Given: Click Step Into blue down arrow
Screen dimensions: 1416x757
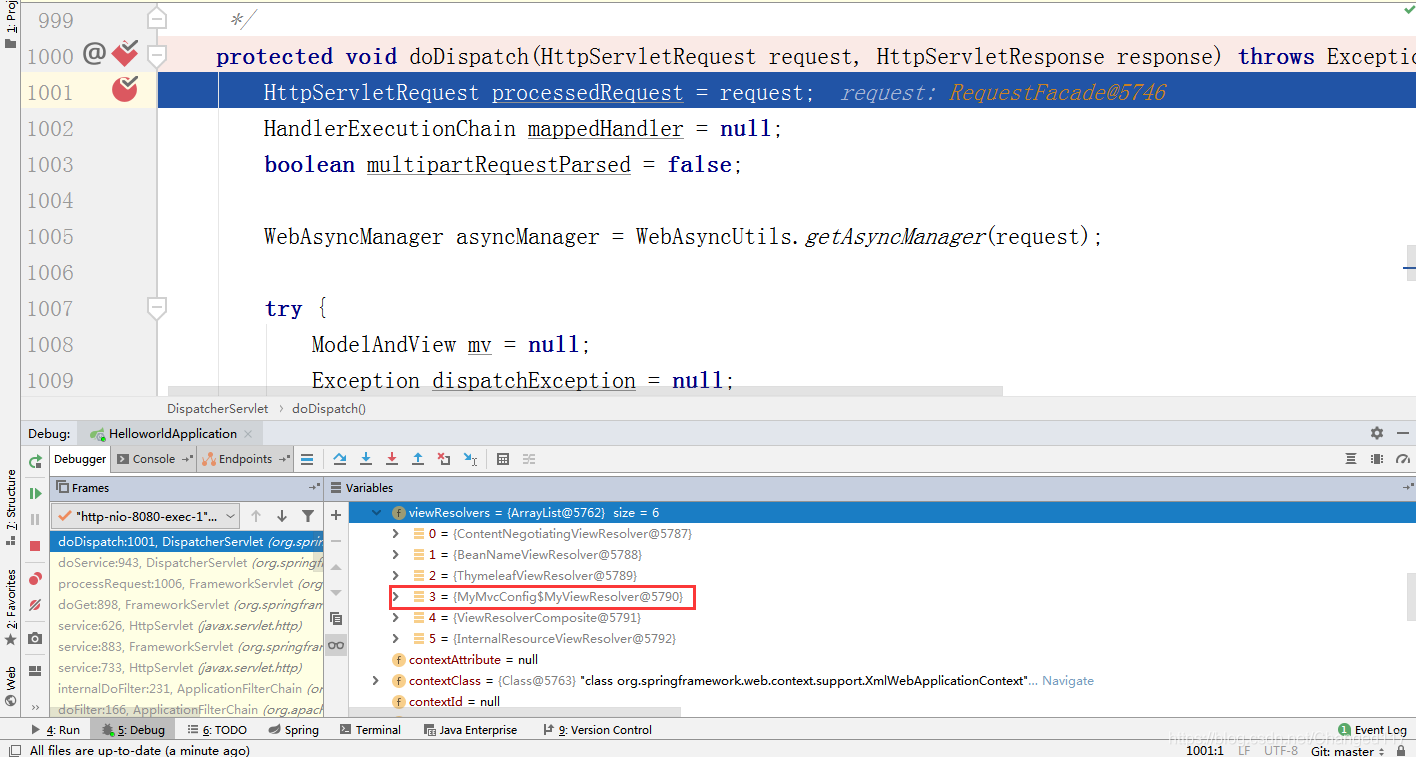Looking at the screenshot, I should tap(366, 459).
